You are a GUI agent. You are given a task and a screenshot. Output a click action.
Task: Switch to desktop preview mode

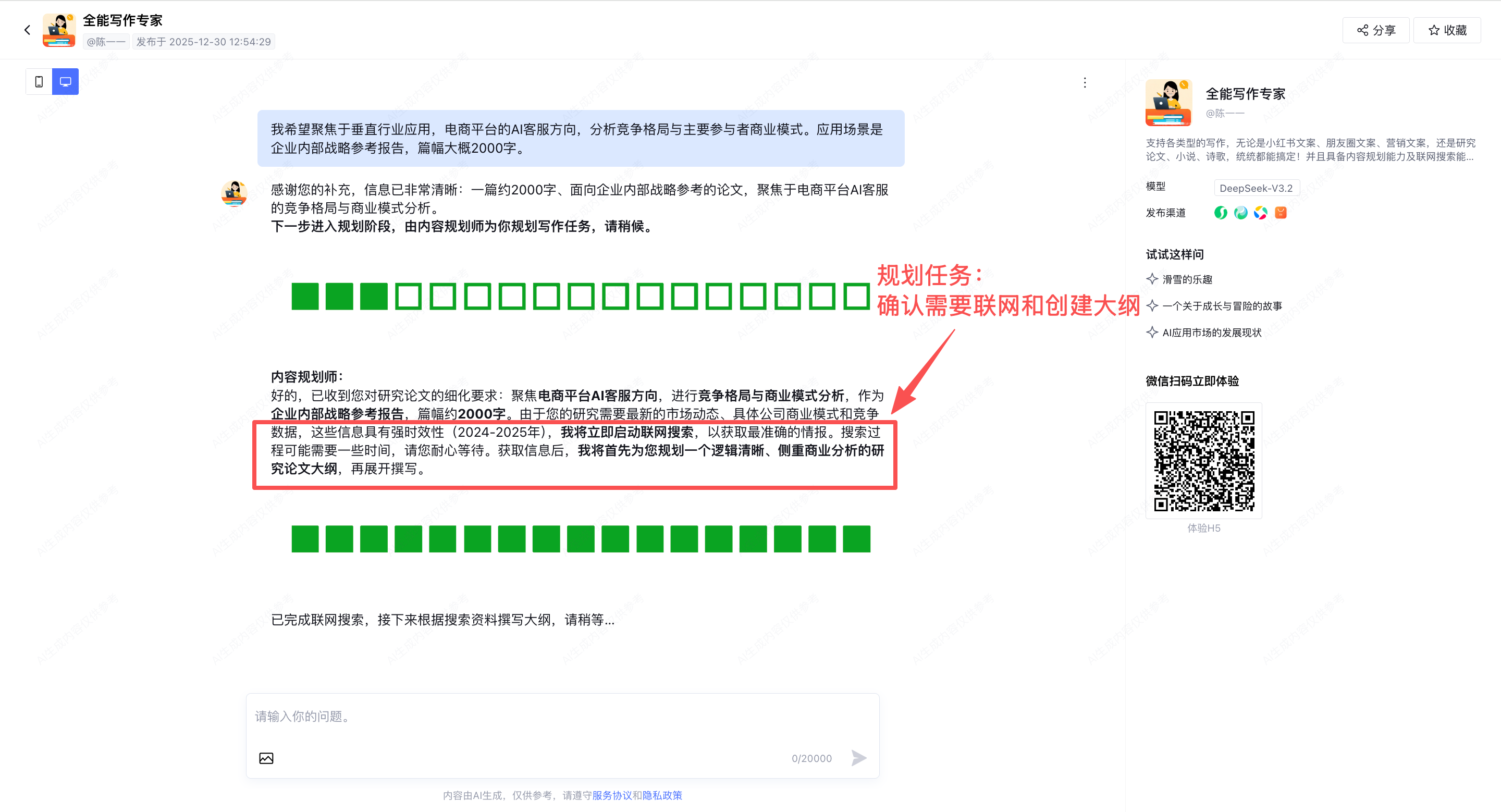click(x=65, y=81)
